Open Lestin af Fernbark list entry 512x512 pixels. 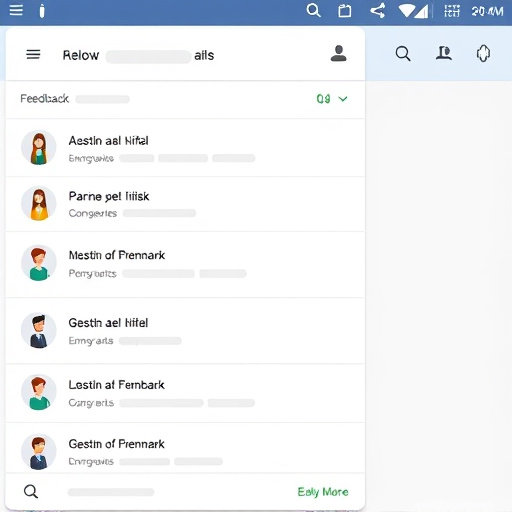pos(185,393)
